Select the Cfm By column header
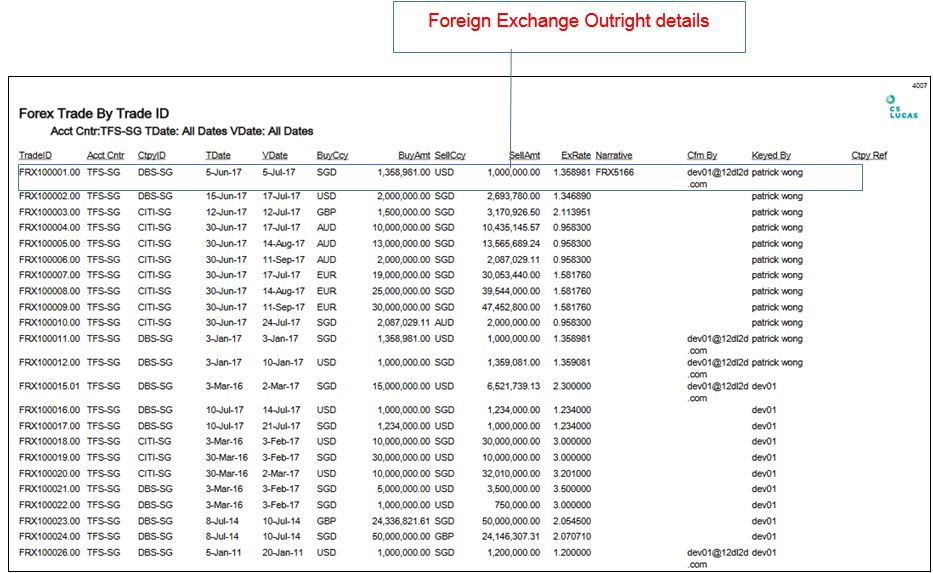This screenshot has width=933, height=573. pyautogui.click(x=702, y=156)
